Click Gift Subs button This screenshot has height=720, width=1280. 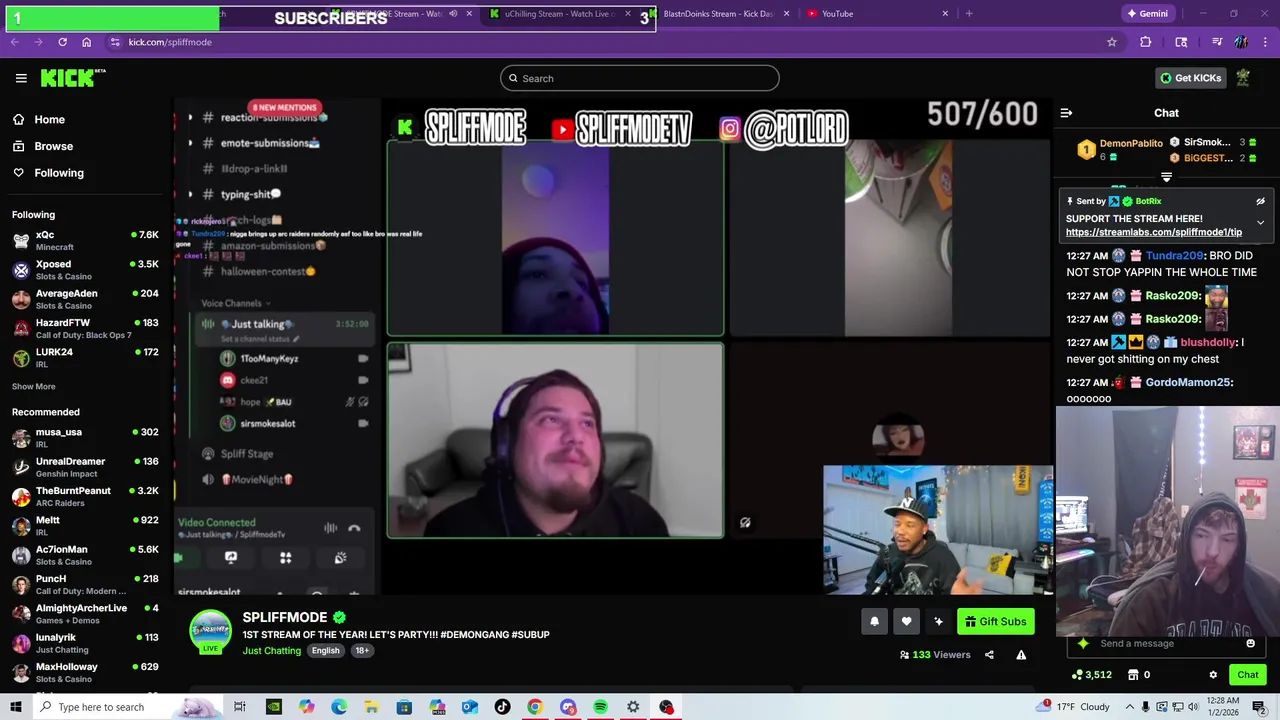point(995,622)
